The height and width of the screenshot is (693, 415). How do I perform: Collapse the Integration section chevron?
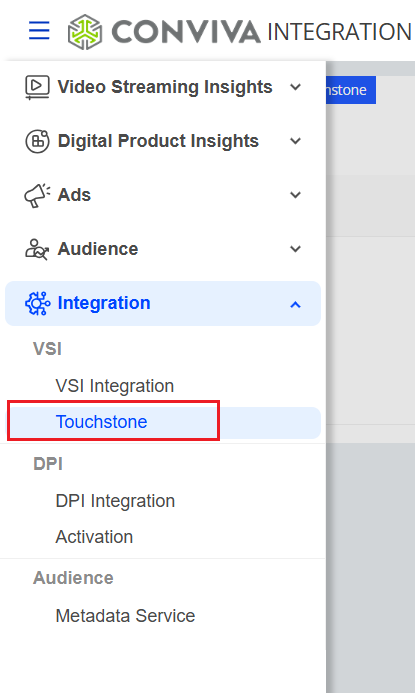tap(295, 305)
